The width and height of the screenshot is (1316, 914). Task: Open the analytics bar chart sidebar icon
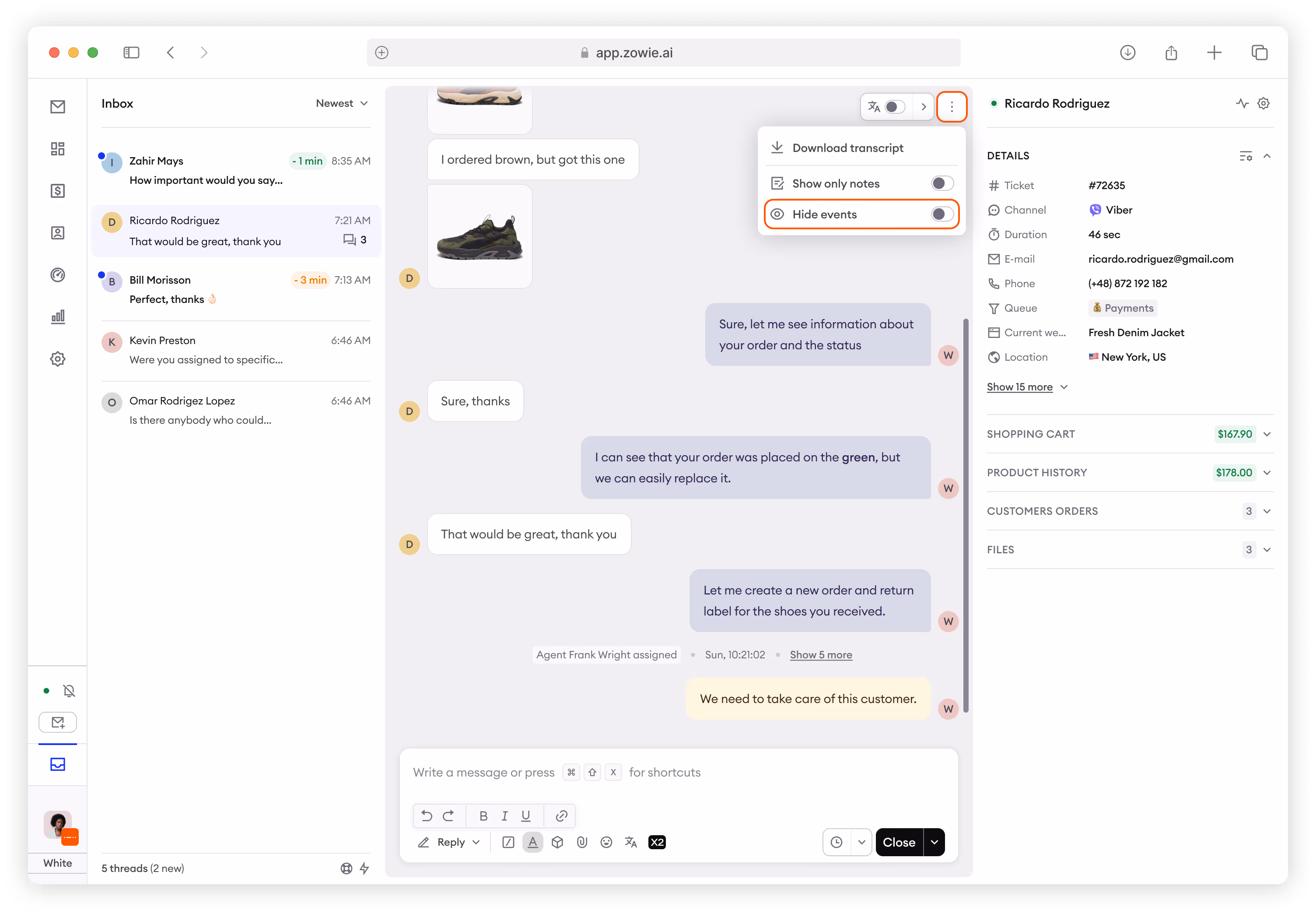pyautogui.click(x=58, y=316)
